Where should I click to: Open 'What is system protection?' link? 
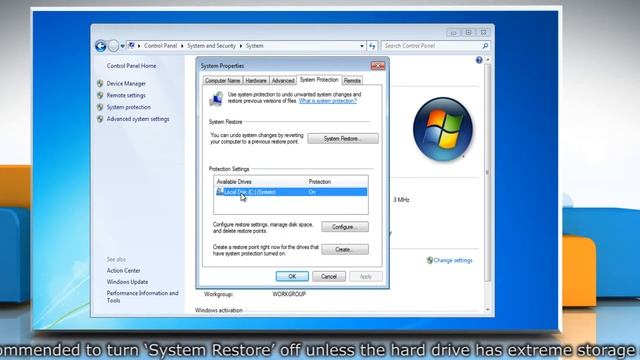click(x=328, y=101)
